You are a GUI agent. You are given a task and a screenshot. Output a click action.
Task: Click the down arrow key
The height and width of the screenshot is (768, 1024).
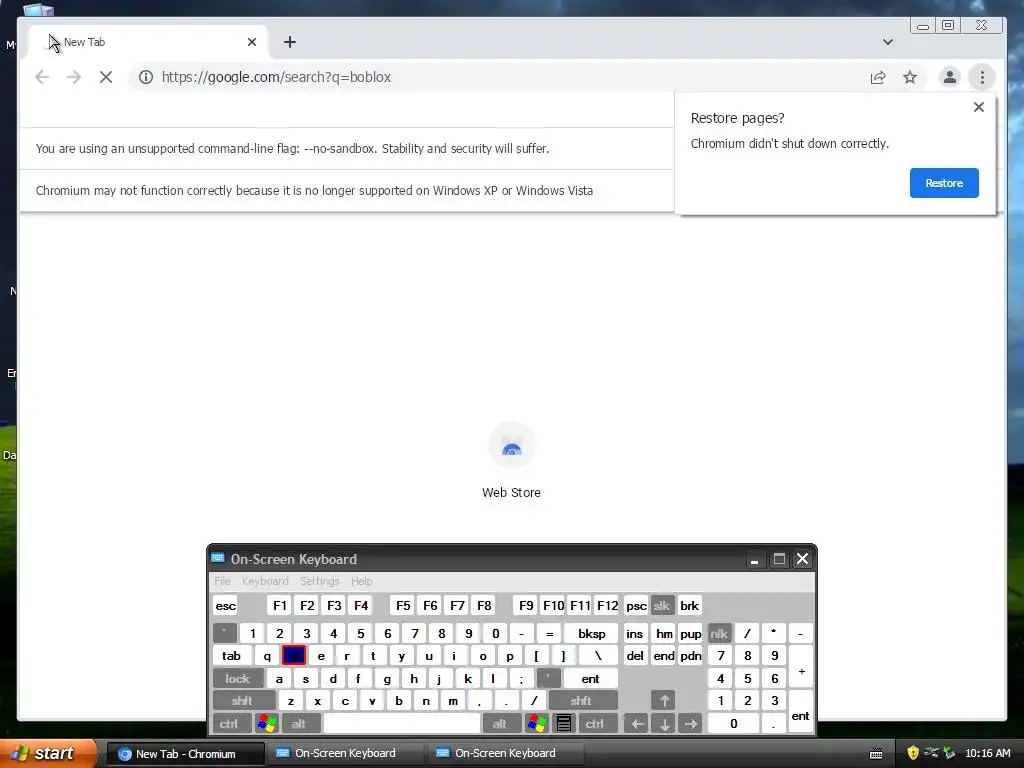664,724
